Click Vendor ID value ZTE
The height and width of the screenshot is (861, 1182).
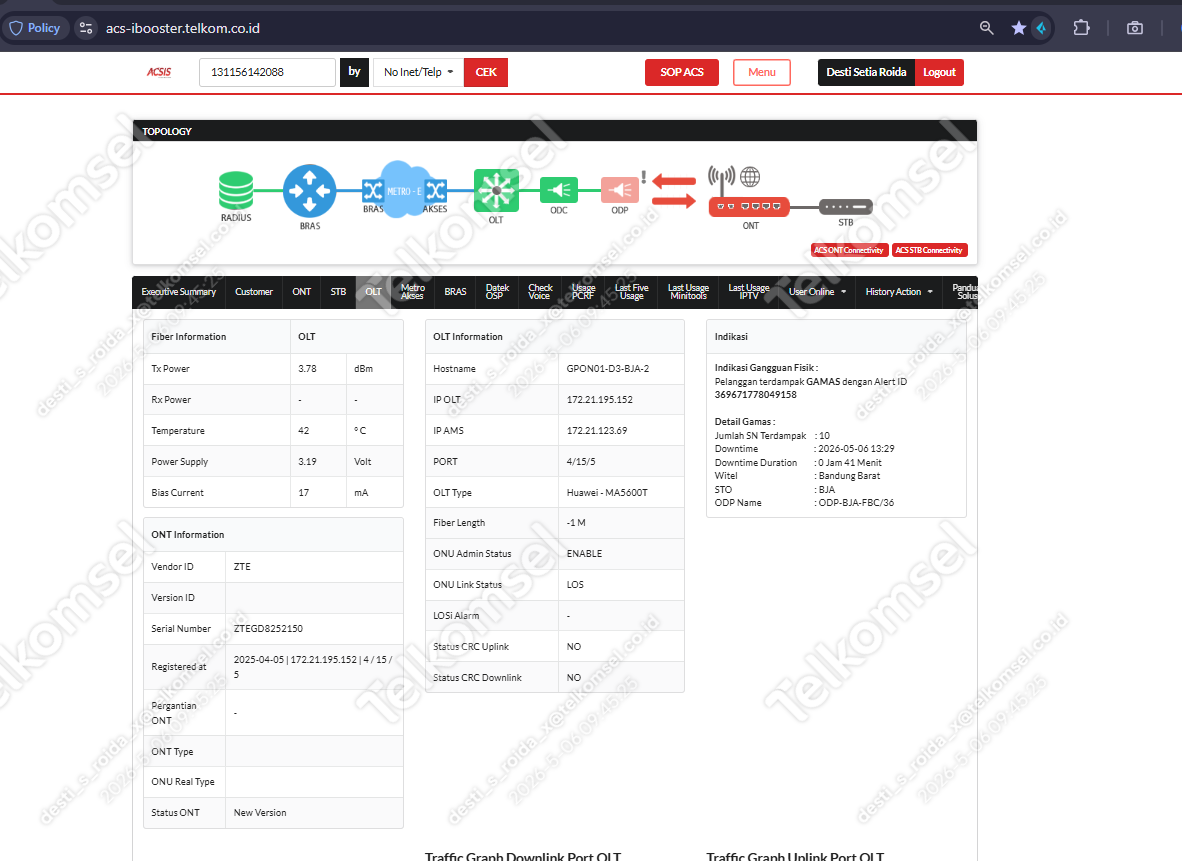click(242, 567)
